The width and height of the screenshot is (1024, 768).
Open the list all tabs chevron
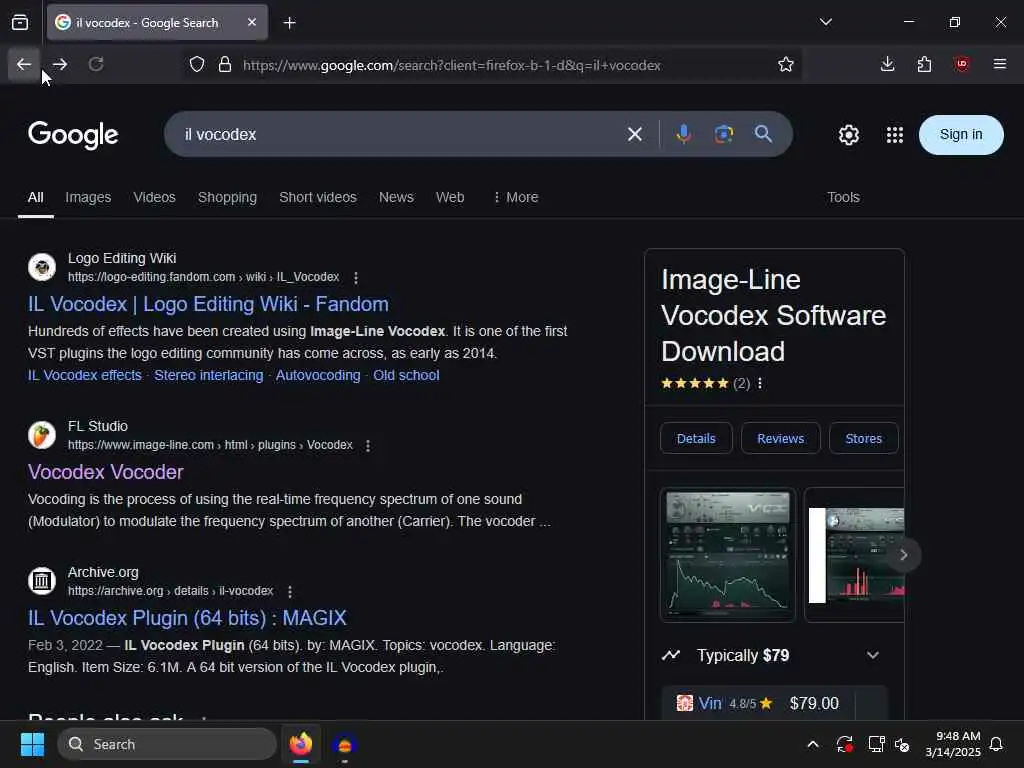[826, 22]
